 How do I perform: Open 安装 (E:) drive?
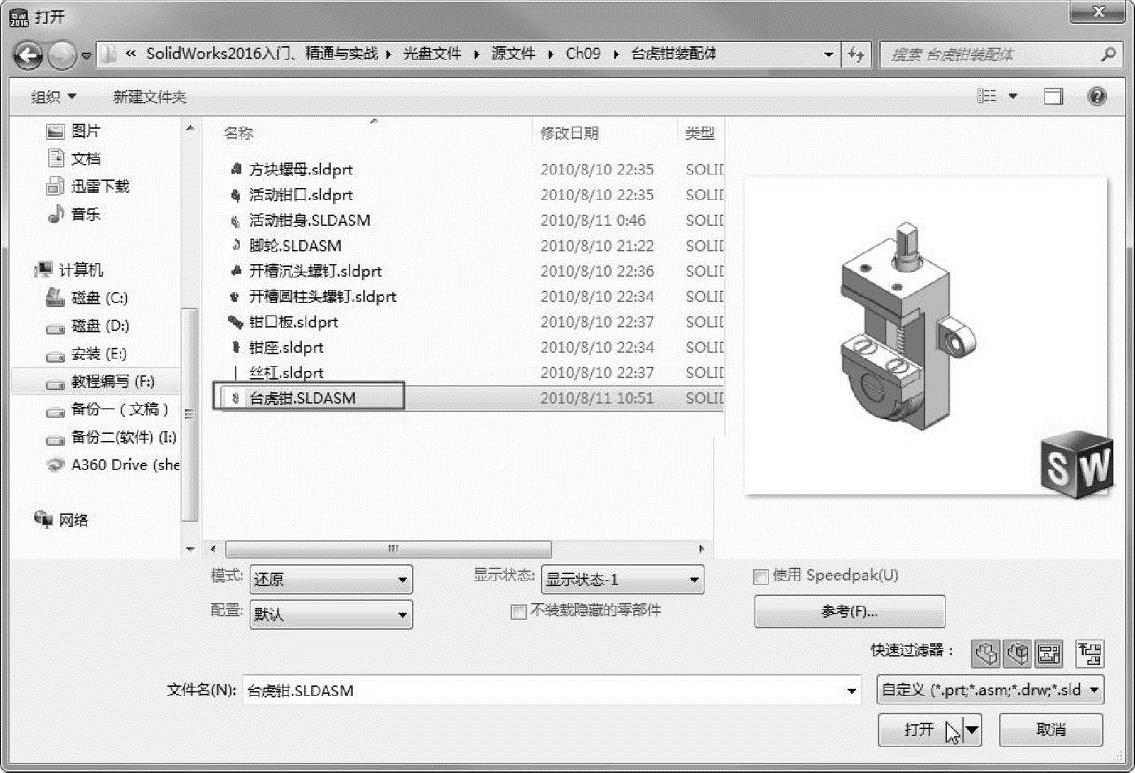click(x=85, y=354)
